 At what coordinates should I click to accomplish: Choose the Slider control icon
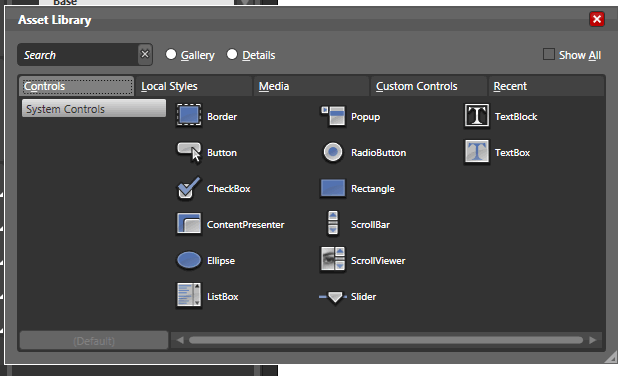coord(333,297)
